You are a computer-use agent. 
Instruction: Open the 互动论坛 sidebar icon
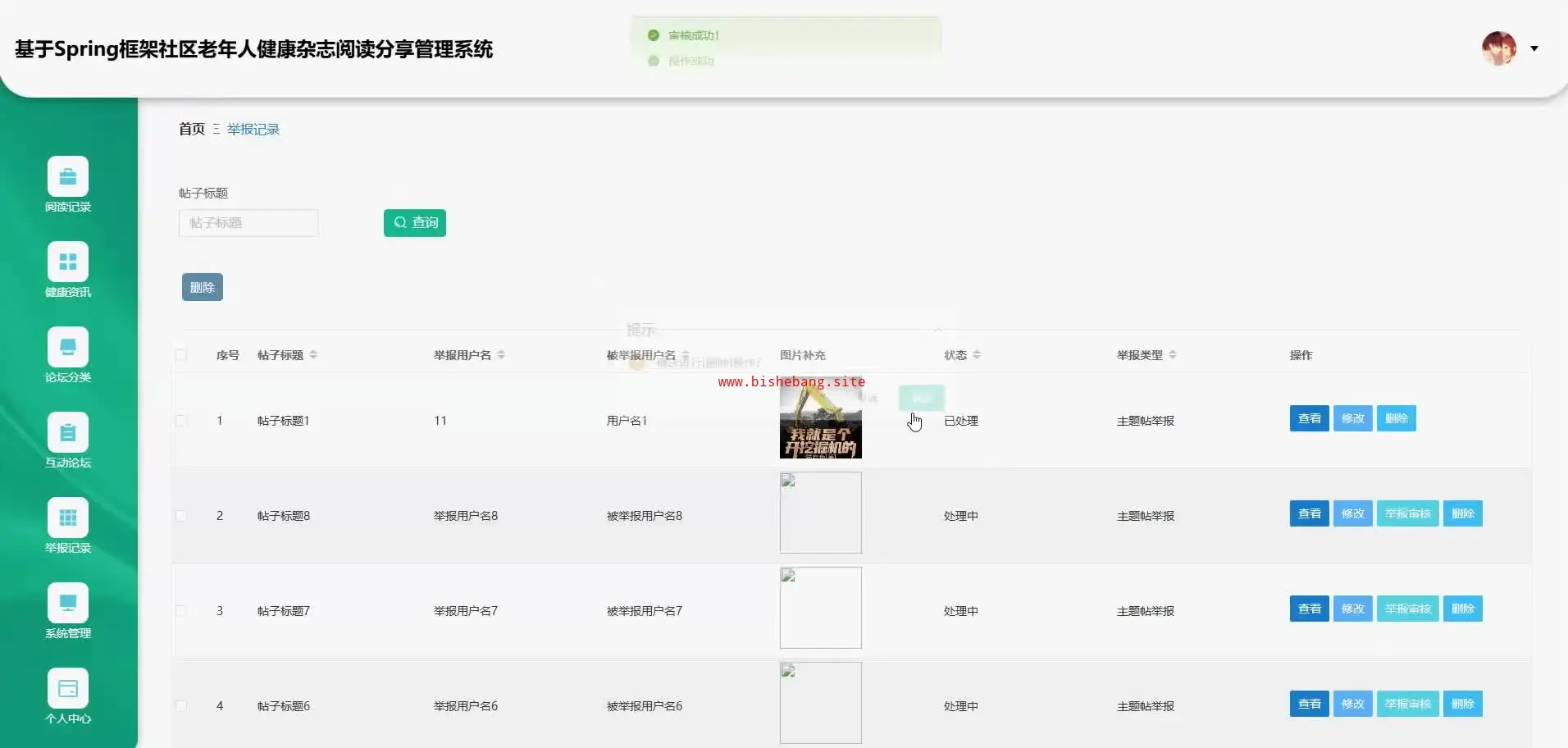pos(68,432)
